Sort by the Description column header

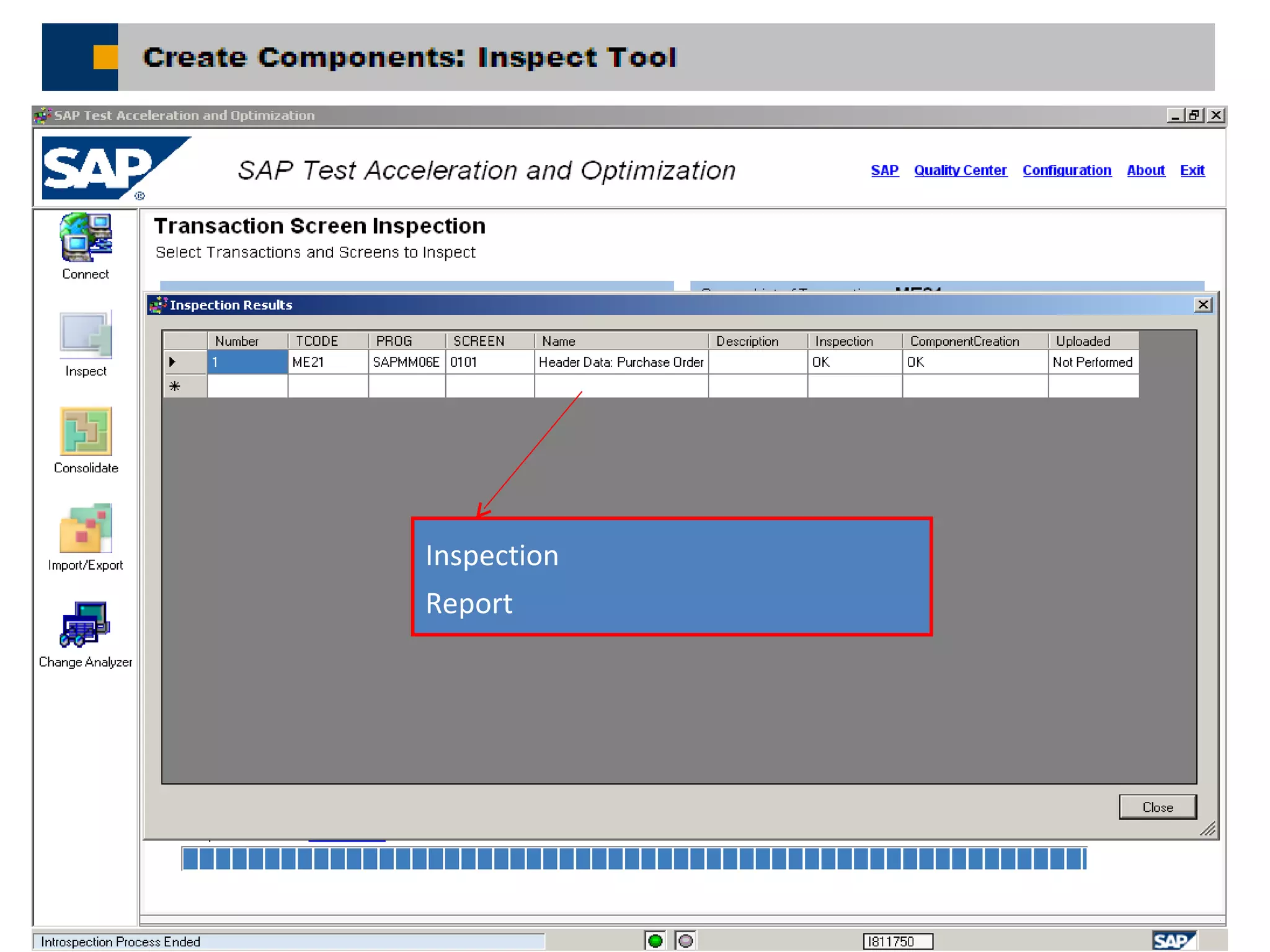[x=758, y=341]
